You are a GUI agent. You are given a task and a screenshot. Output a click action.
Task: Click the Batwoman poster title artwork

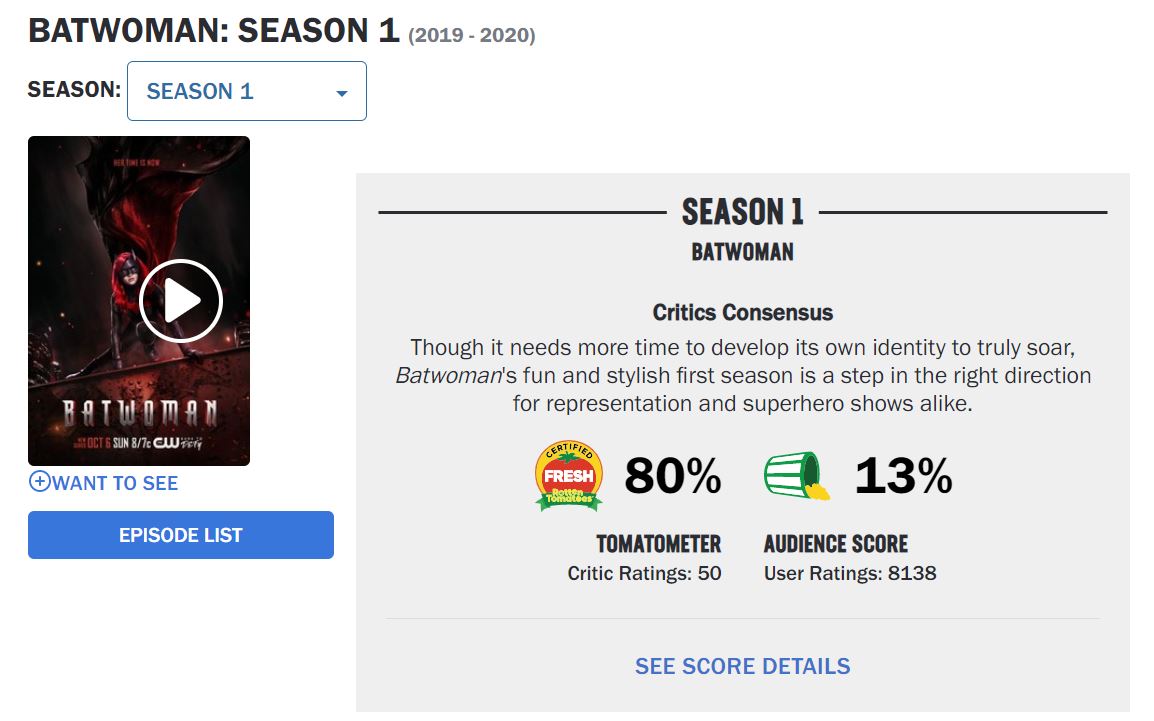(x=139, y=413)
